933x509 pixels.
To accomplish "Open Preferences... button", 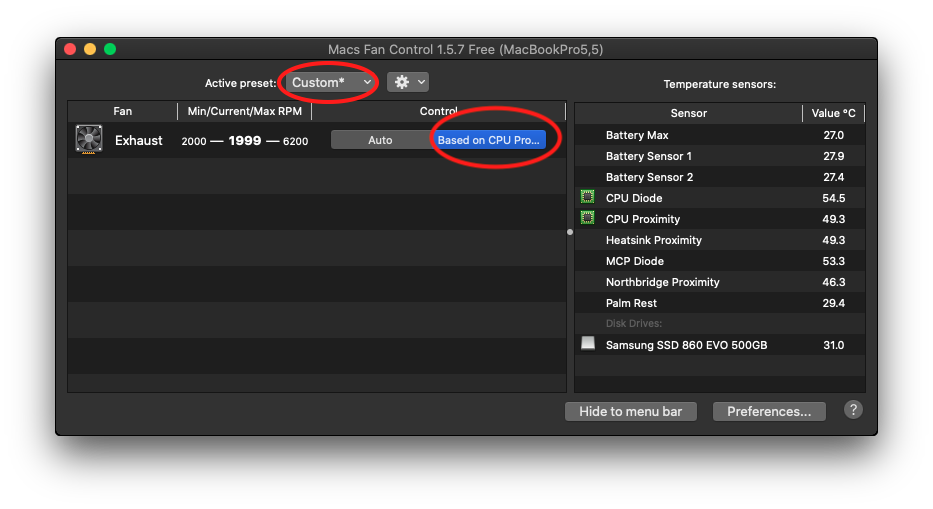I will point(769,411).
